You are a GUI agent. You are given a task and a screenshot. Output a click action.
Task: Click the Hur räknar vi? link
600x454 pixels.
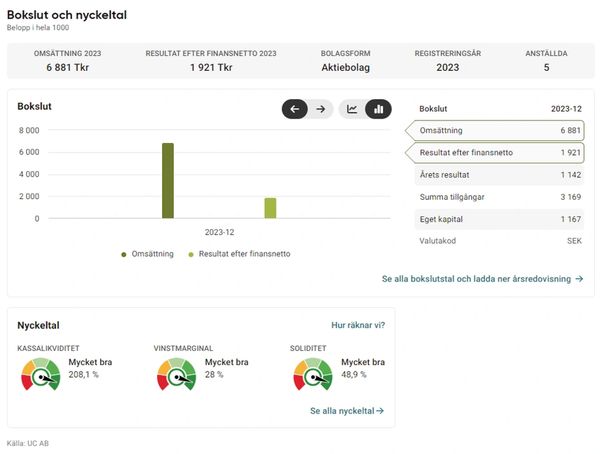[358, 325]
